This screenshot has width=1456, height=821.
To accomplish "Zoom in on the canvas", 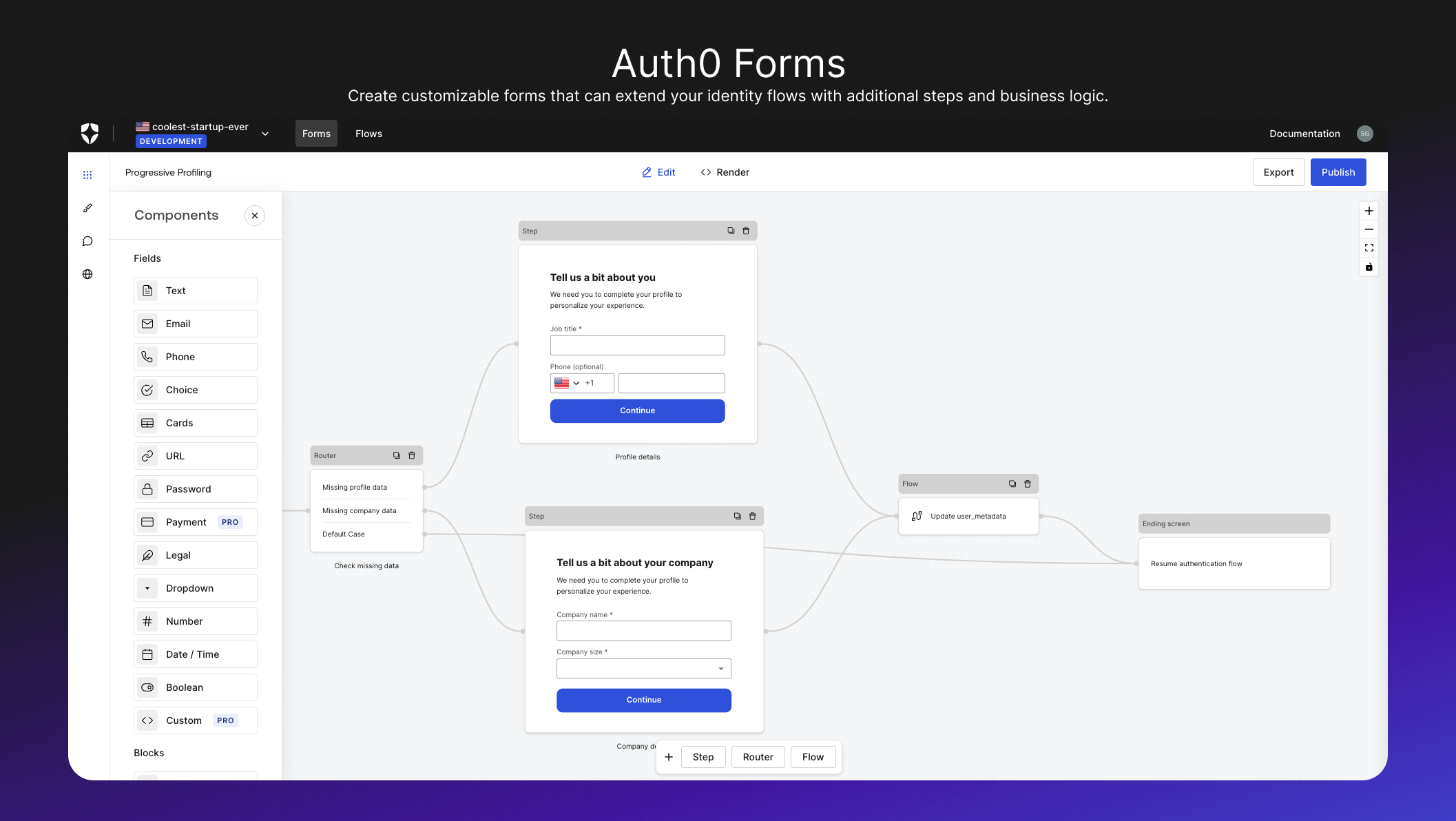I will 1369,211.
